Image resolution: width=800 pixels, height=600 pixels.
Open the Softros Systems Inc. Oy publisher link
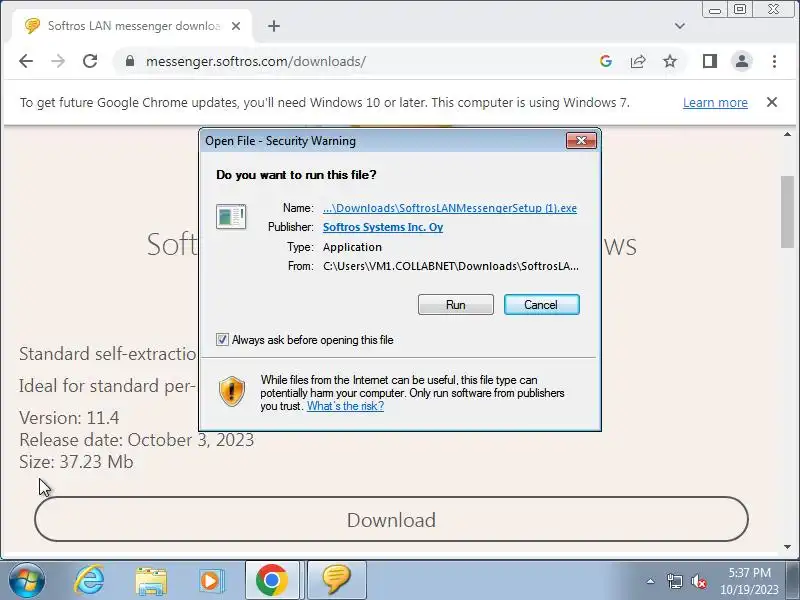383,227
